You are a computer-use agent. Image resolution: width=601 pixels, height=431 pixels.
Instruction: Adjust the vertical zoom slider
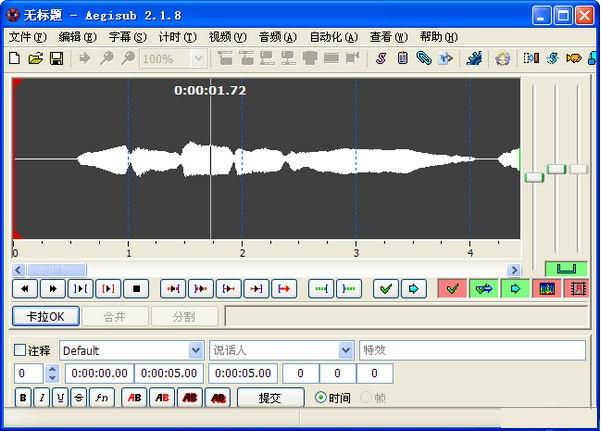coord(557,169)
